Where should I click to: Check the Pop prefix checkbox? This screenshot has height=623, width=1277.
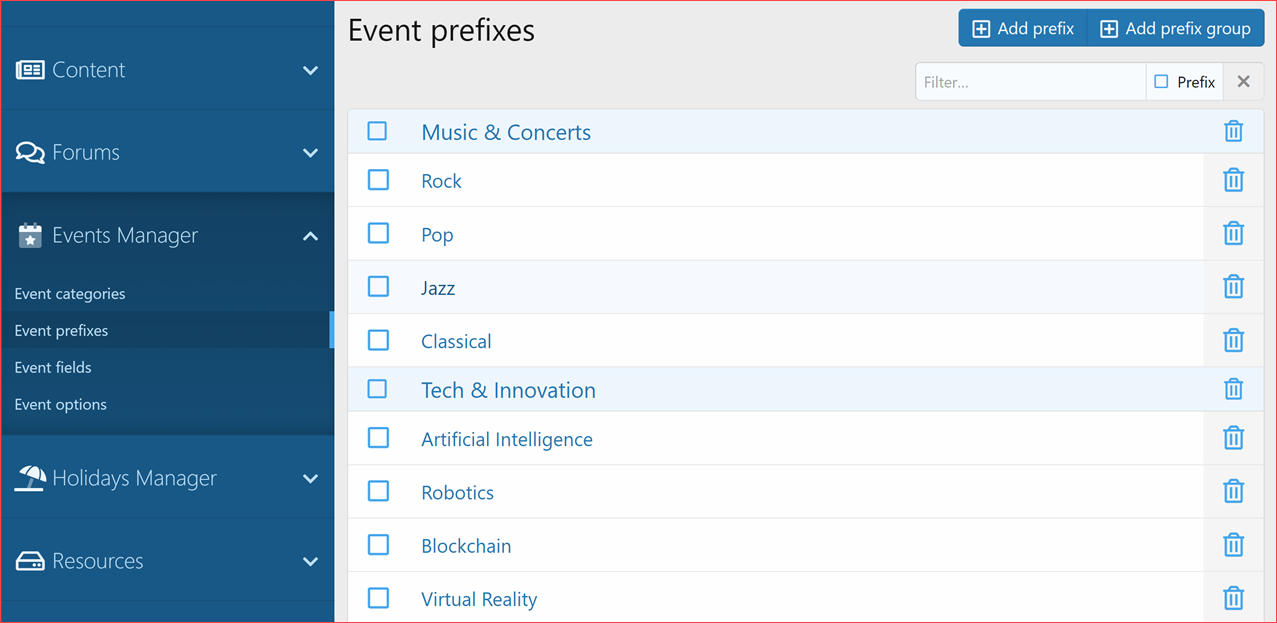click(x=378, y=233)
